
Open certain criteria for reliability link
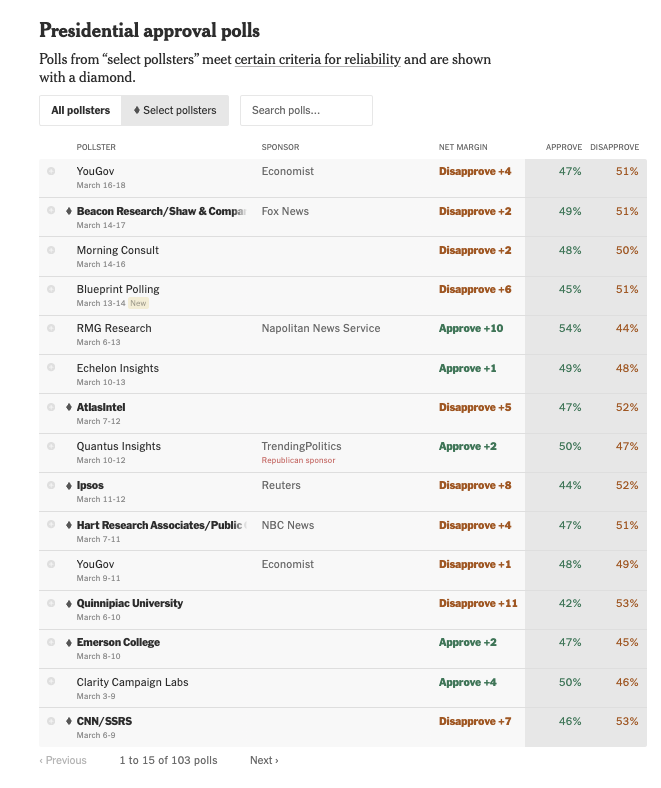318,59
